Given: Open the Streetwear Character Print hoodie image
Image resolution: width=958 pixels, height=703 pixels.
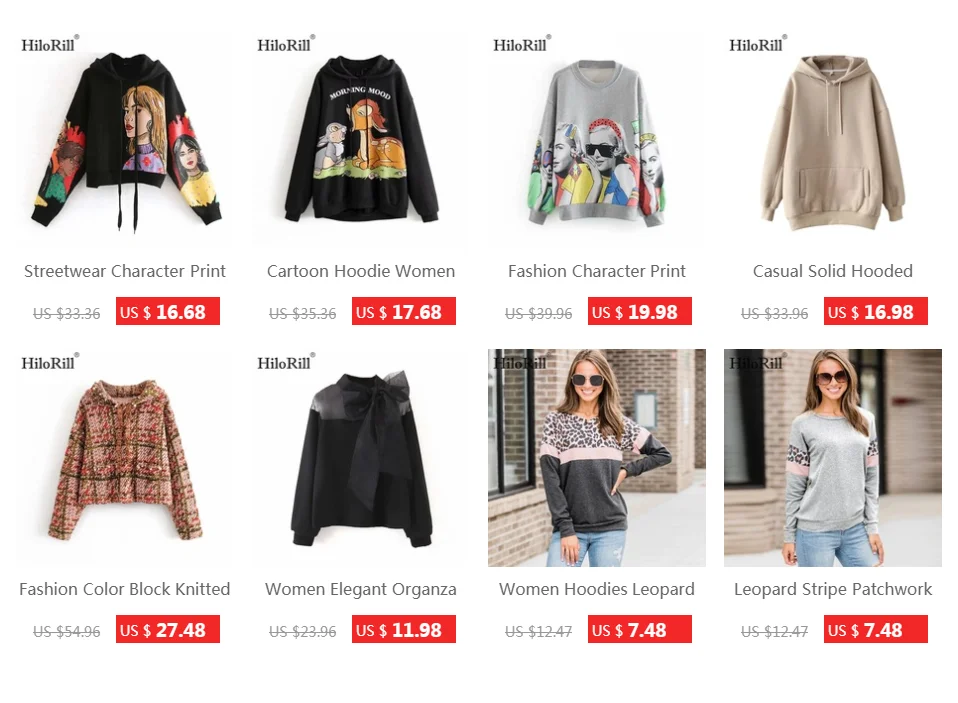Looking at the screenshot, I should (125, 140).
